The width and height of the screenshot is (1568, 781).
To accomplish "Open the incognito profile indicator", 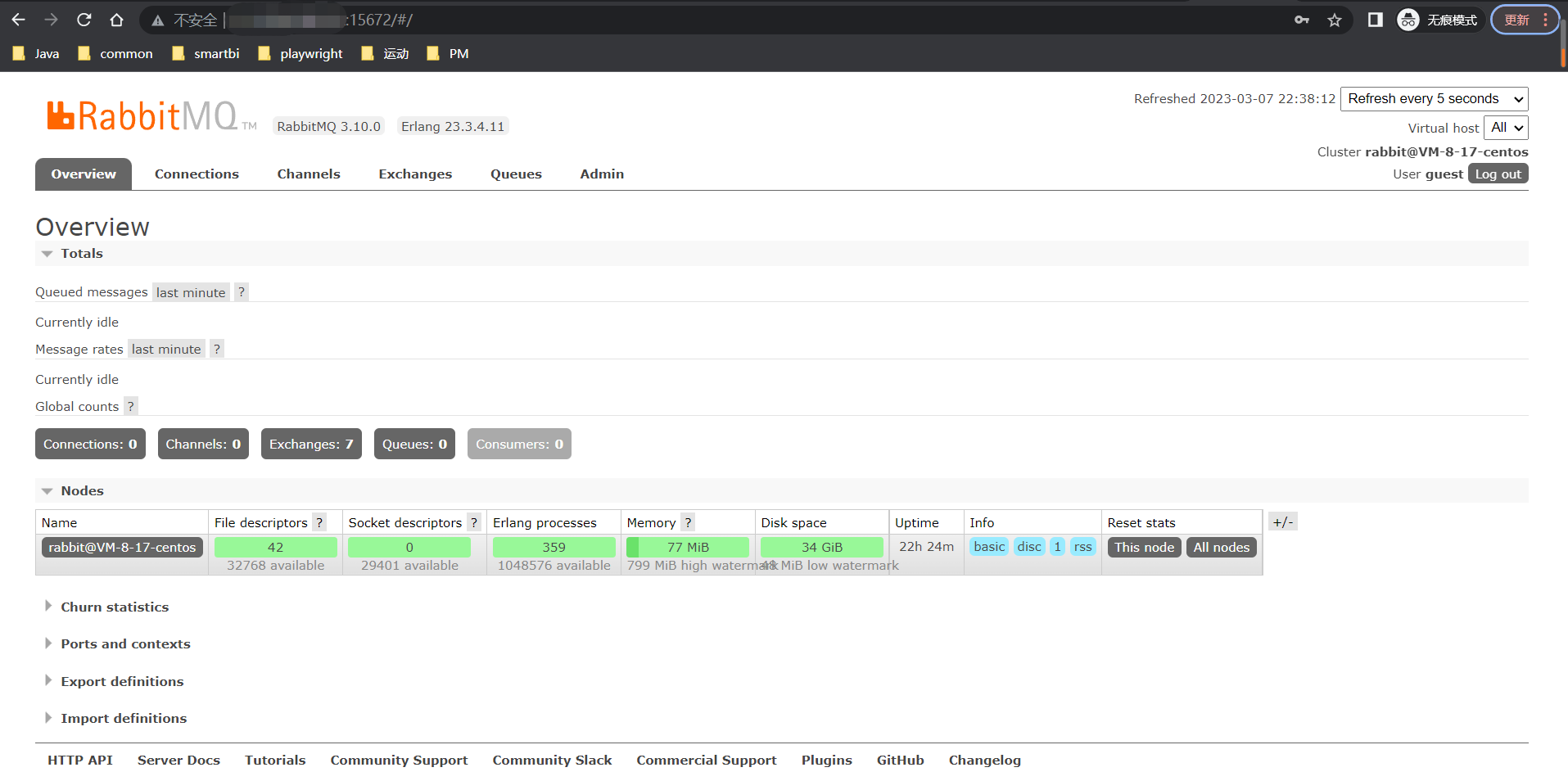I will [x=1439, y=20].
